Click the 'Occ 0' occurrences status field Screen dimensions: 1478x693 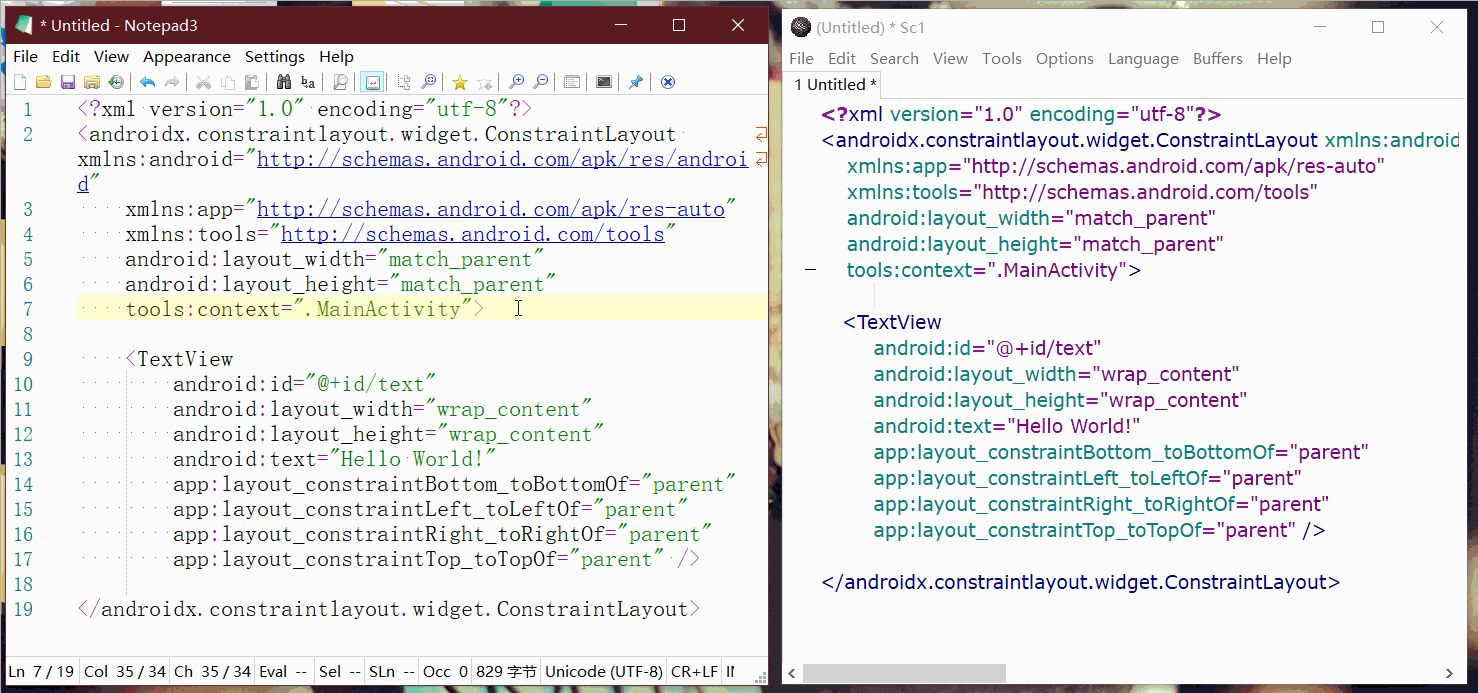[x=446, y=672]
